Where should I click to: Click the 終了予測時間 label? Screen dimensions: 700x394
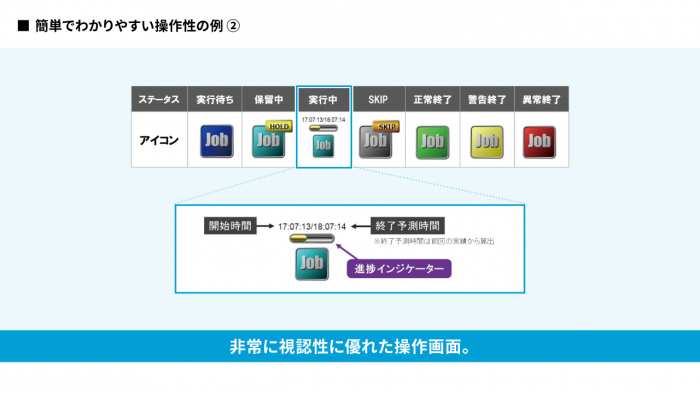tap(408, 226)
